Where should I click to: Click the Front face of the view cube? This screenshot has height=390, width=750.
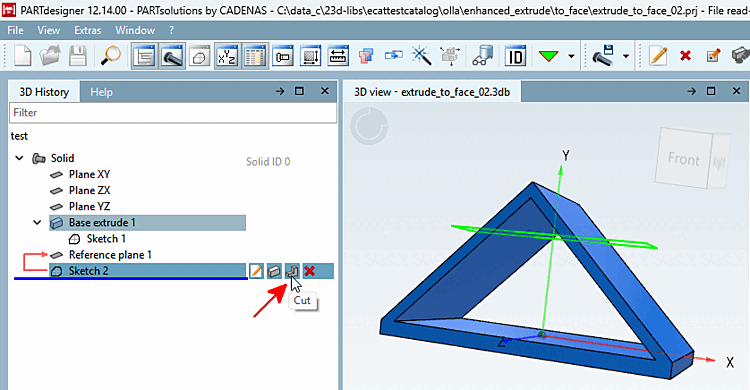683,158
